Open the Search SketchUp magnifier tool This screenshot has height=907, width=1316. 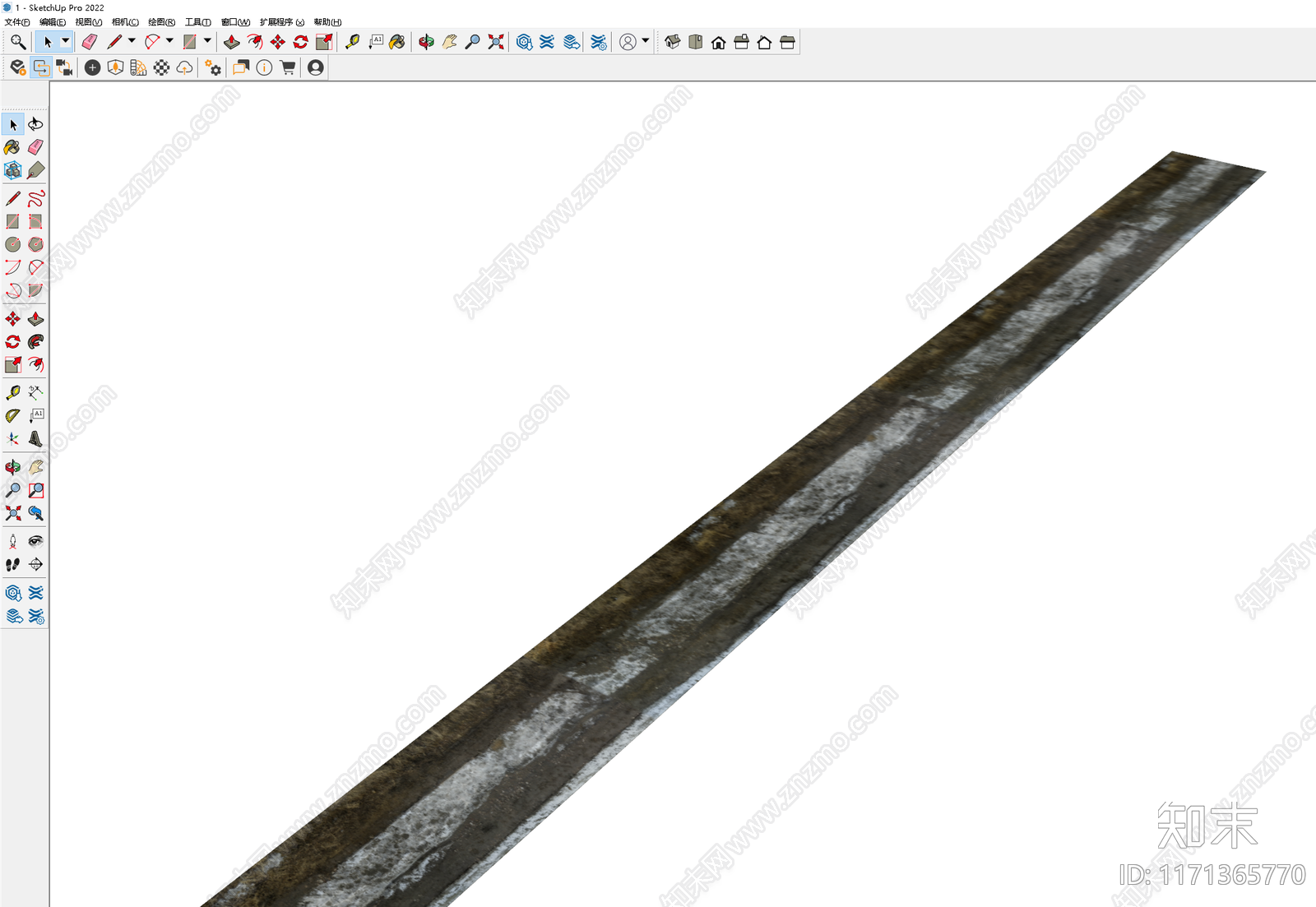pyautogui.click(x=17, y=42)
